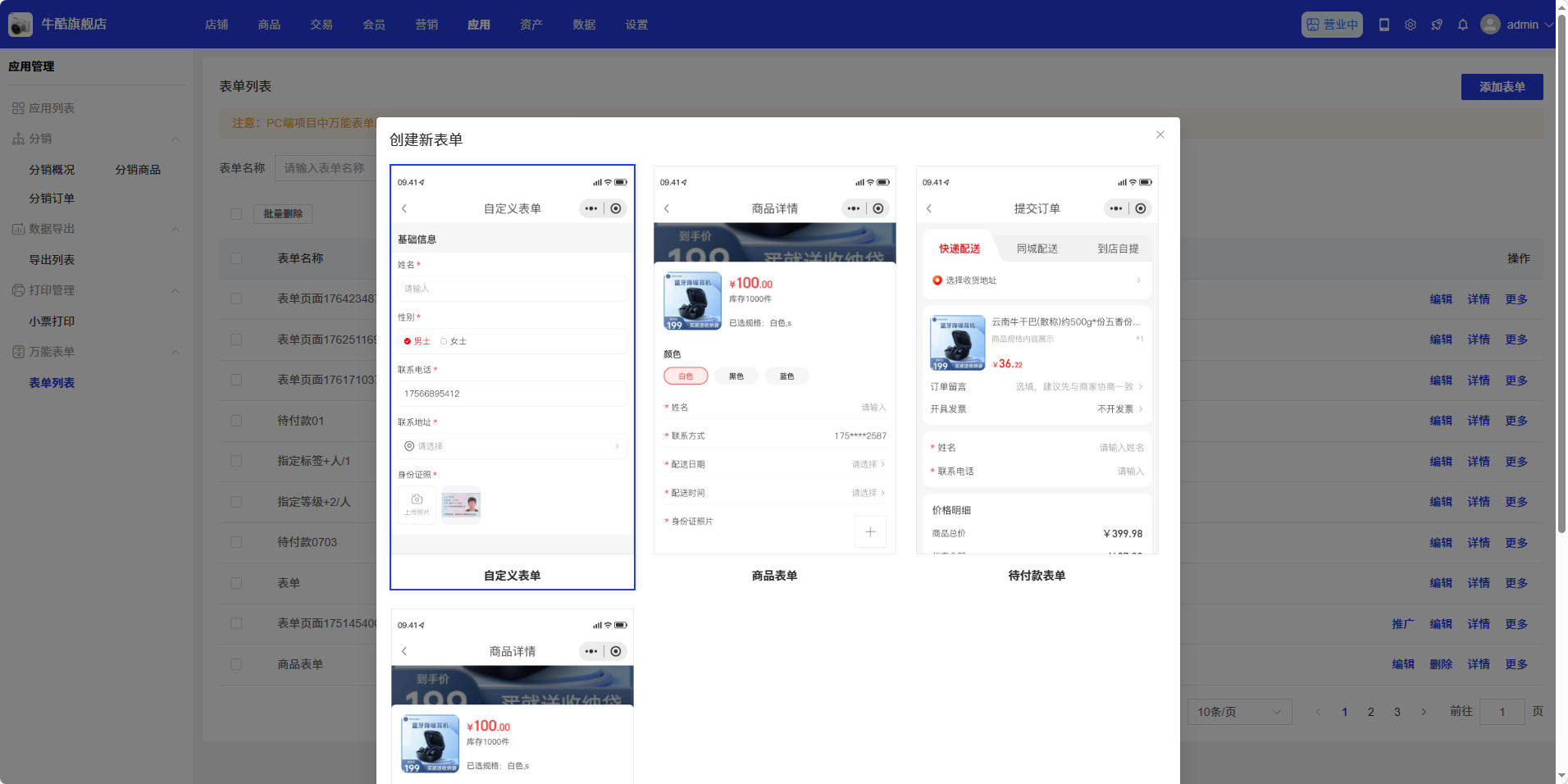Click the 添加表单 button

[x=1501, y=87]
